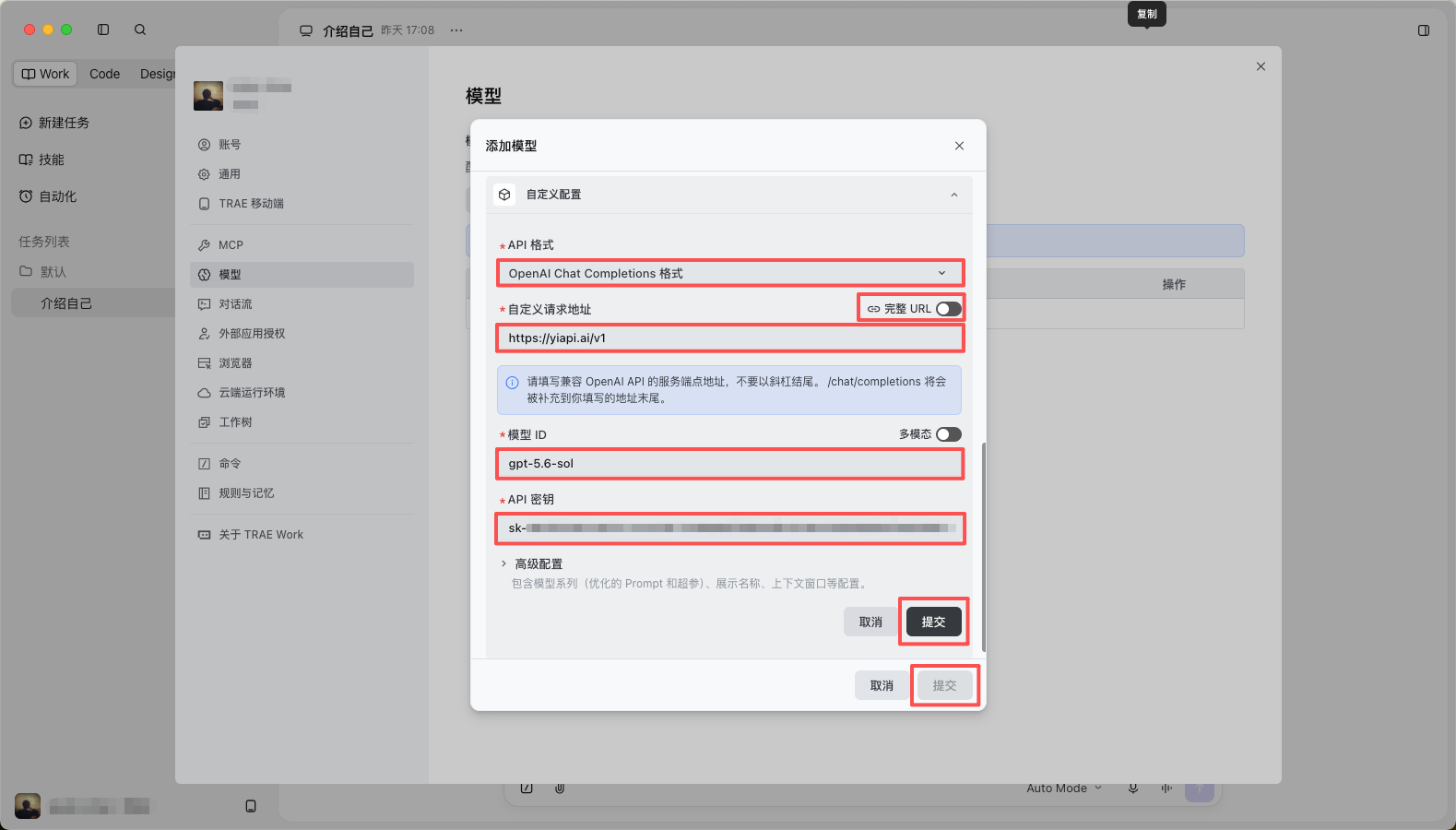This screenshot has height=830, width=1456.
Task: Select the 默认 folder in task list
Action: tap(43, 272)
